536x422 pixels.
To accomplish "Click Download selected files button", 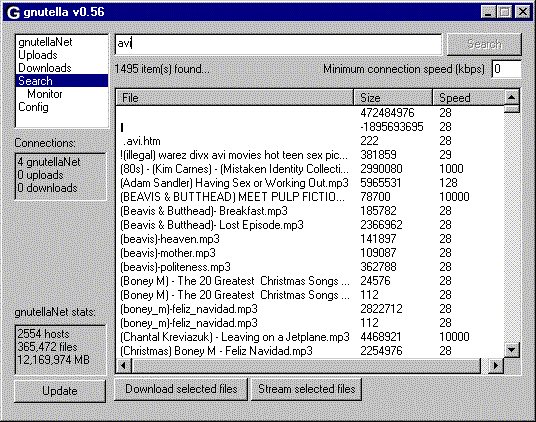I will click(x=181, y=389).
